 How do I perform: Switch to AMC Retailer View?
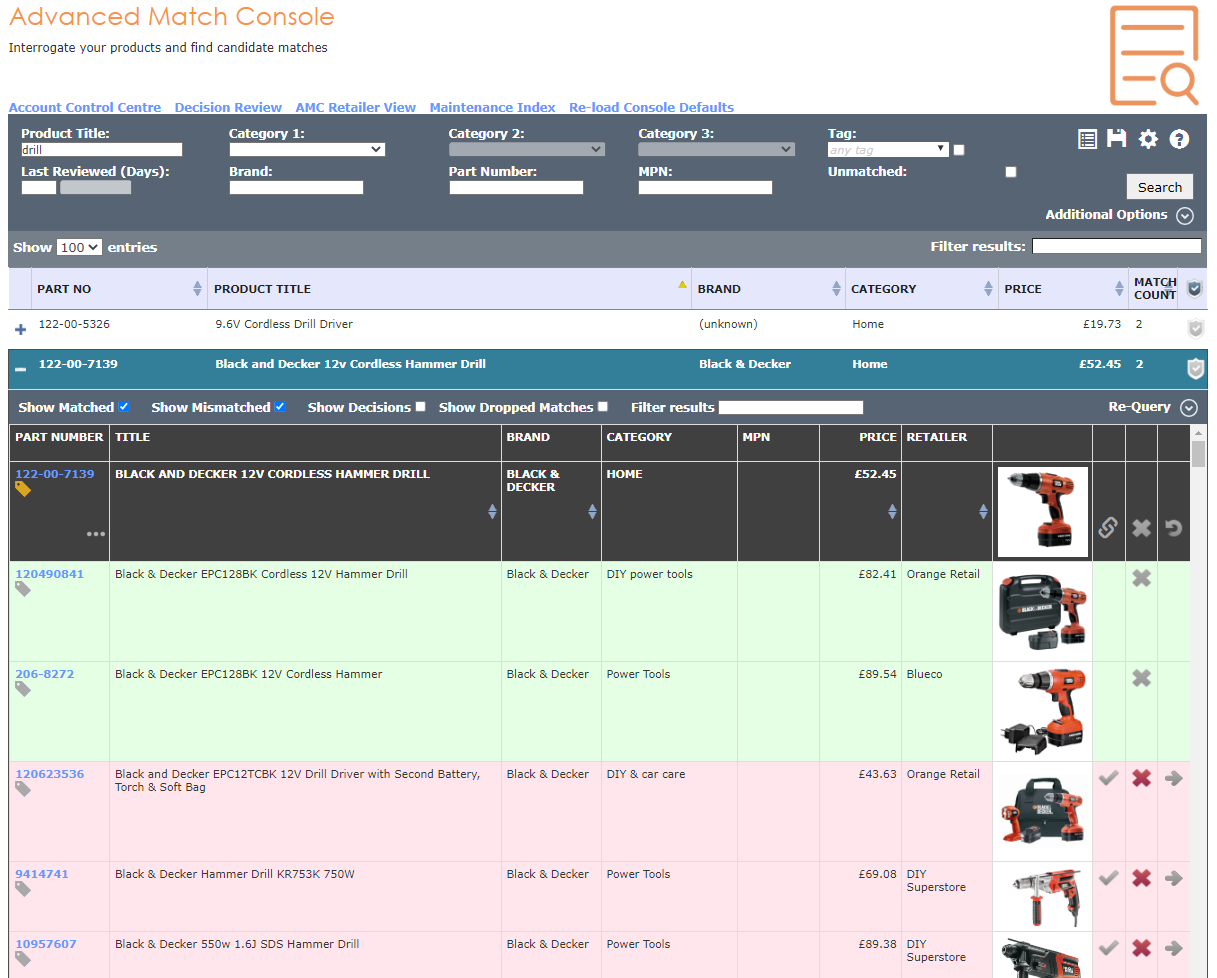tap(356, 107)
